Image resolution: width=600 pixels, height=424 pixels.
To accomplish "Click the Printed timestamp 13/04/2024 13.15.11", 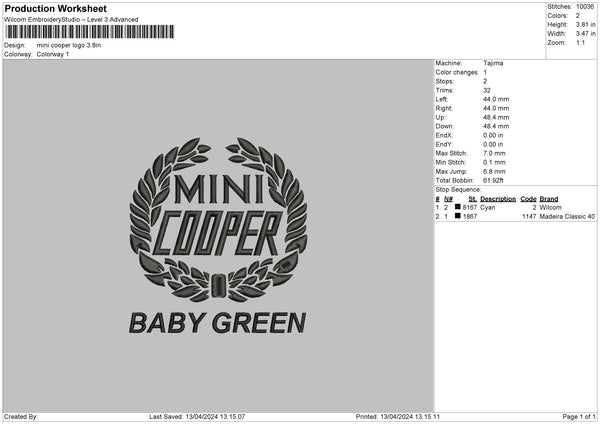I will (x=410, y=417).
